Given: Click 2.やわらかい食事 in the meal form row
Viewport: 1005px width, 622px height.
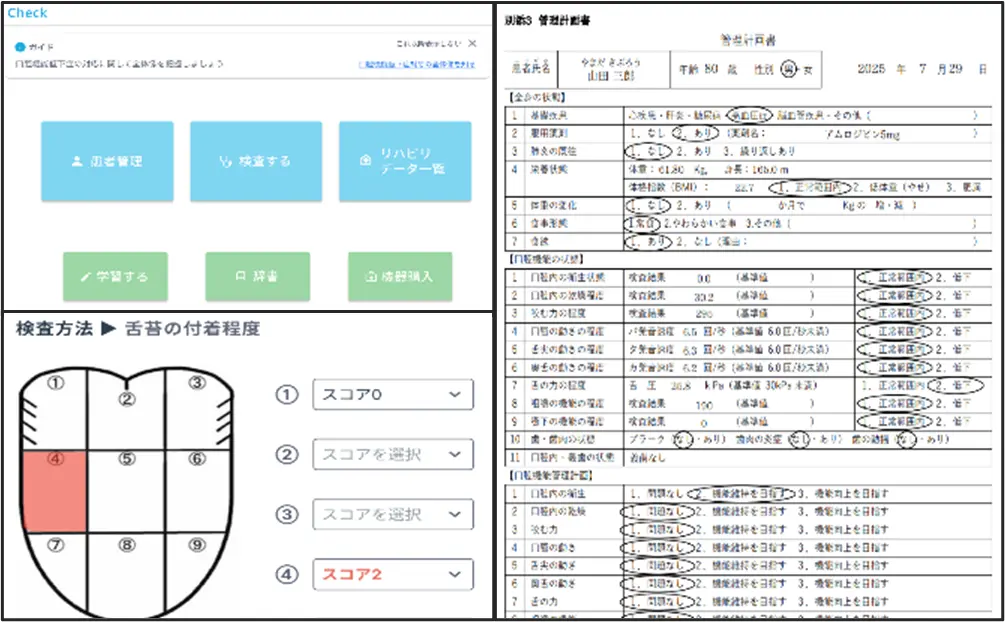Looking at the screenshot, I should (x=701, y=224).
